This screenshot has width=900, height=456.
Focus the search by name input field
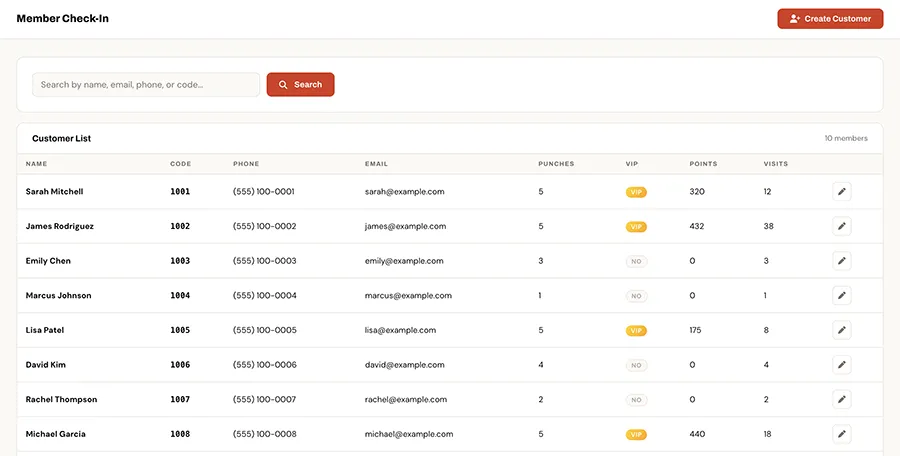tap(146, 84)
